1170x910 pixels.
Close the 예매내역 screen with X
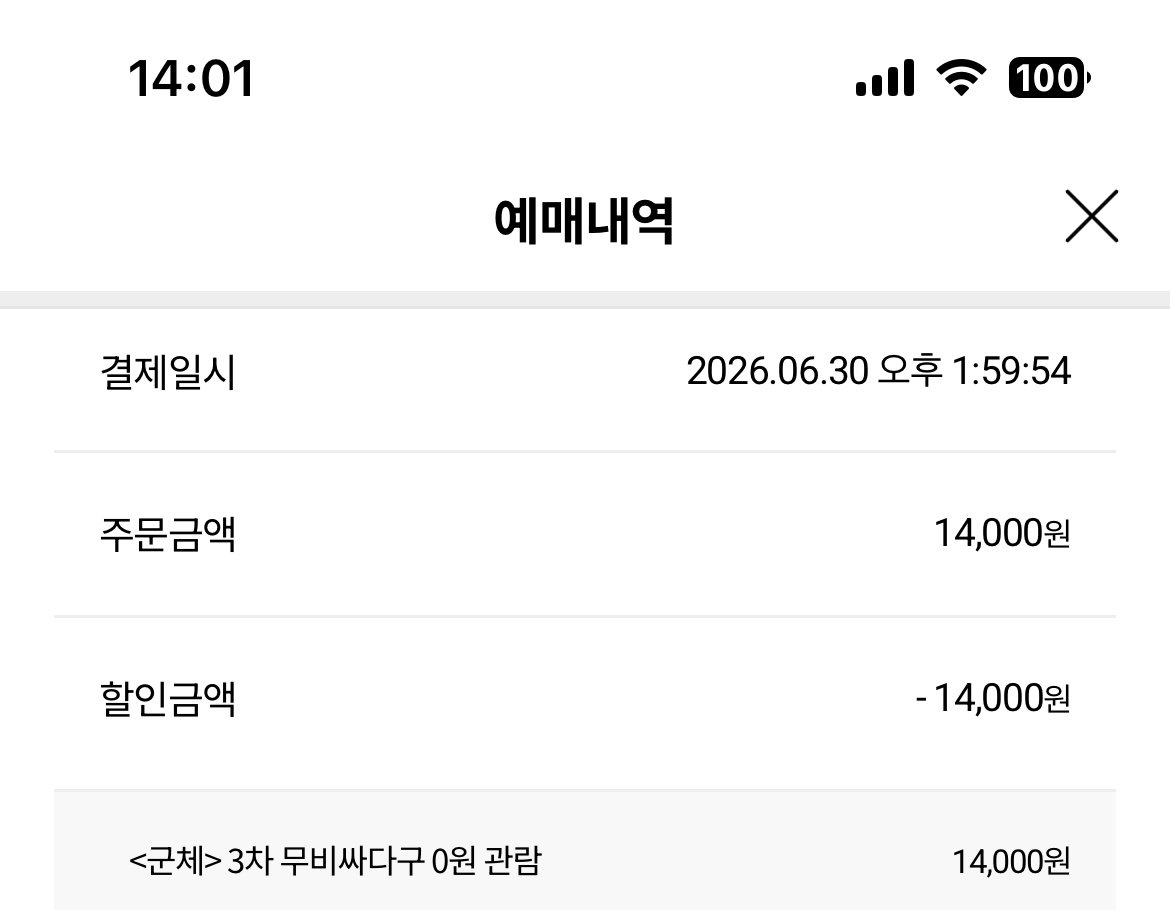pyautogui.click(x=1092, y=216)
